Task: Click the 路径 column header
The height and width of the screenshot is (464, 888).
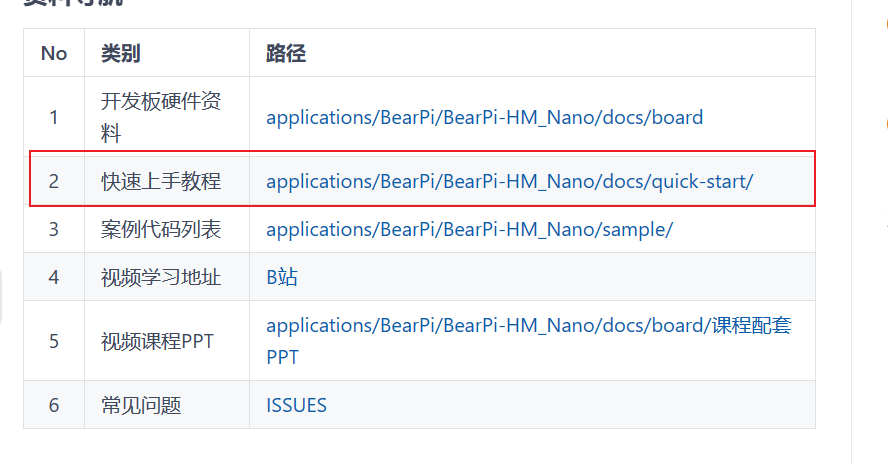Action: pyautogui.click(x=285, y=53)
